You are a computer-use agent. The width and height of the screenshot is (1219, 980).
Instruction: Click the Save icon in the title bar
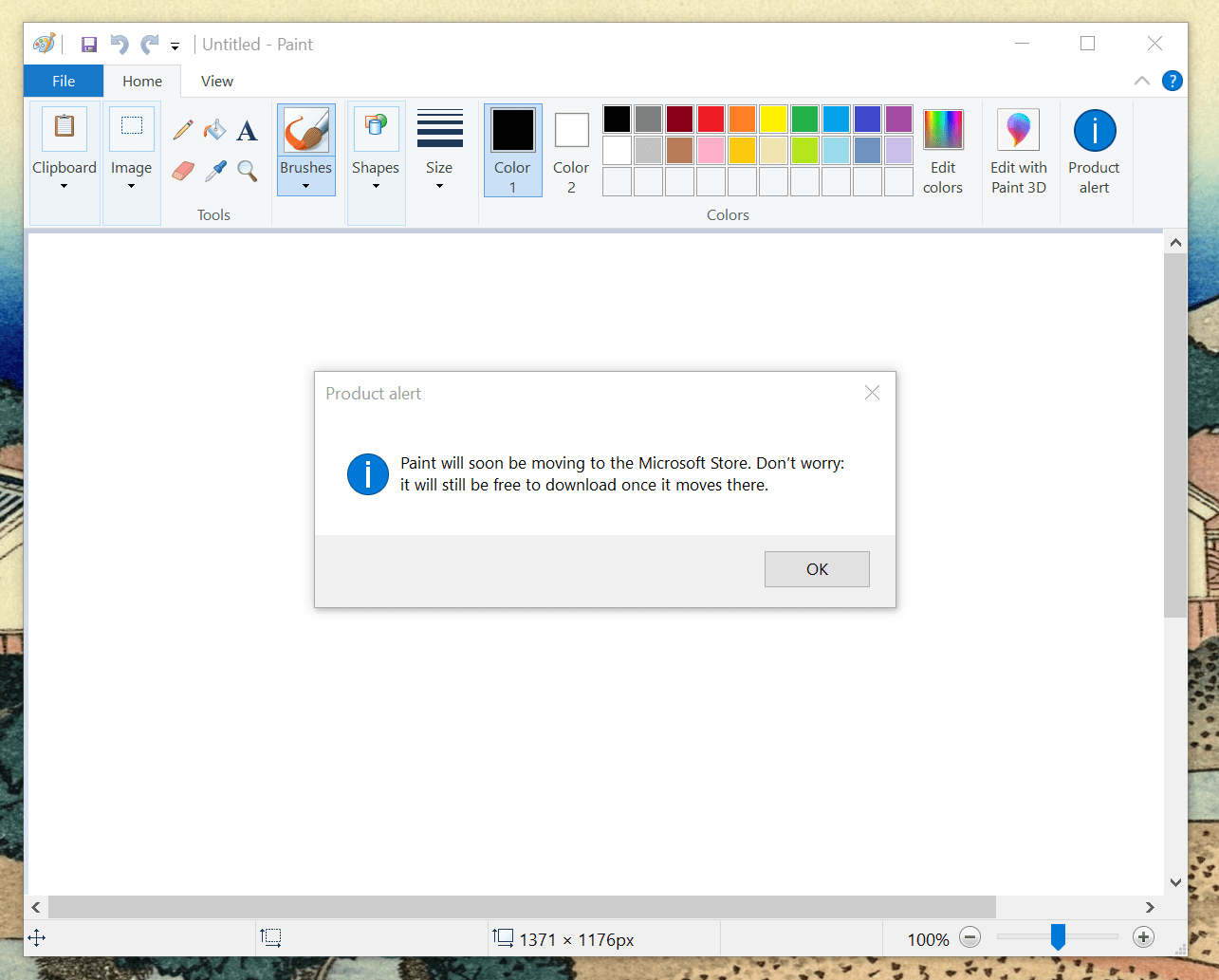pos(89,45)
